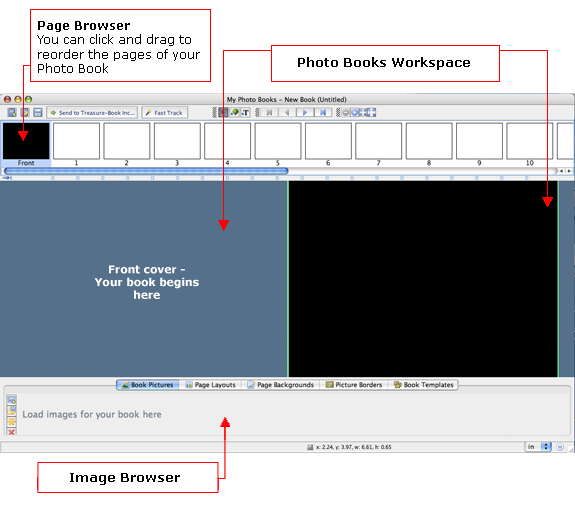Click the black front cover page in the workspace
The image size is (575, 505).
[423, 279]
